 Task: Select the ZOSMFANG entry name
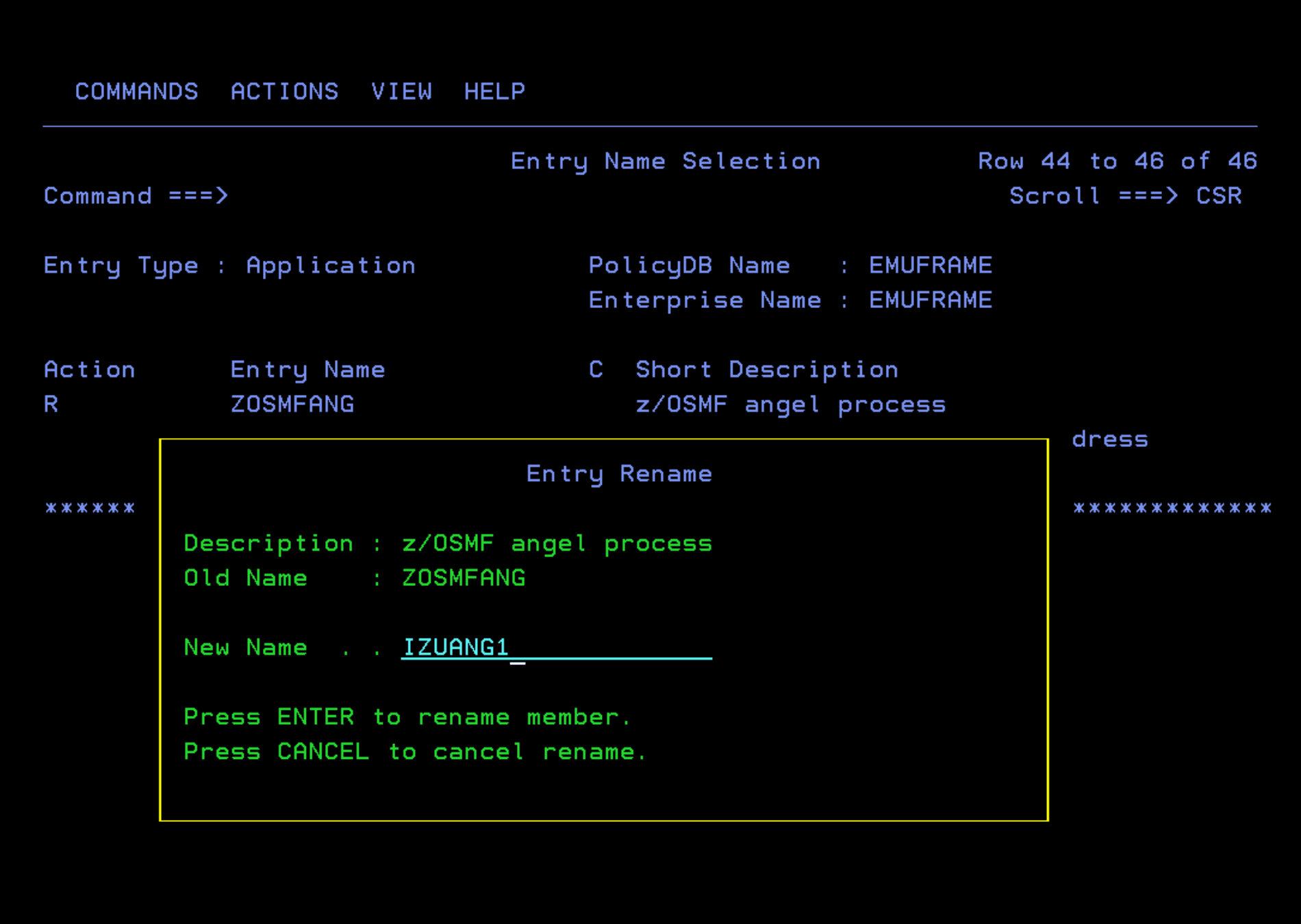(x=292, y=404)
